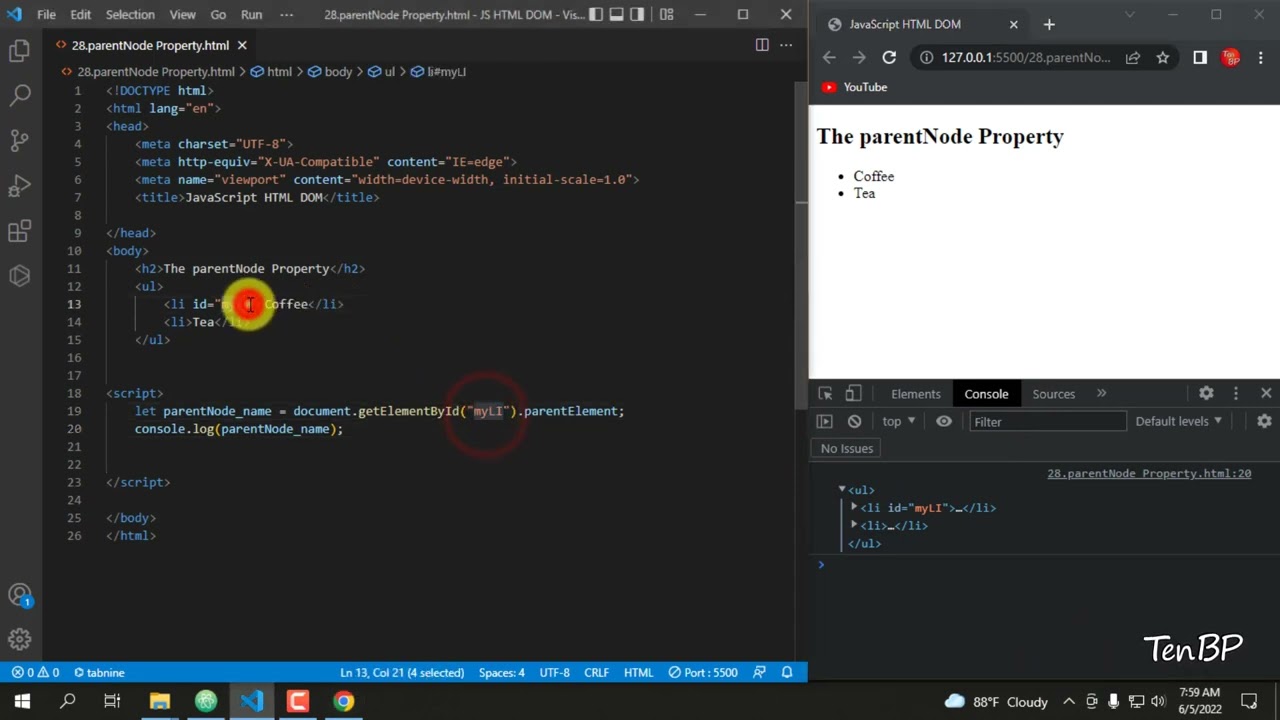Click Customize Layout icon in title bar
1280x720 pixels.
pos(666,15)
